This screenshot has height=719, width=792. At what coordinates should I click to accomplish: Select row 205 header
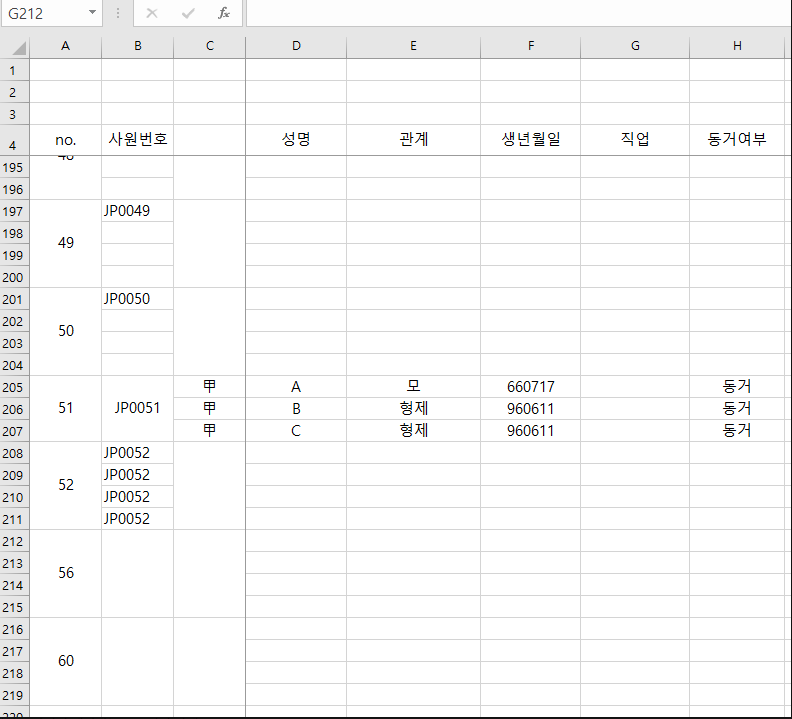tap(14, 387)
